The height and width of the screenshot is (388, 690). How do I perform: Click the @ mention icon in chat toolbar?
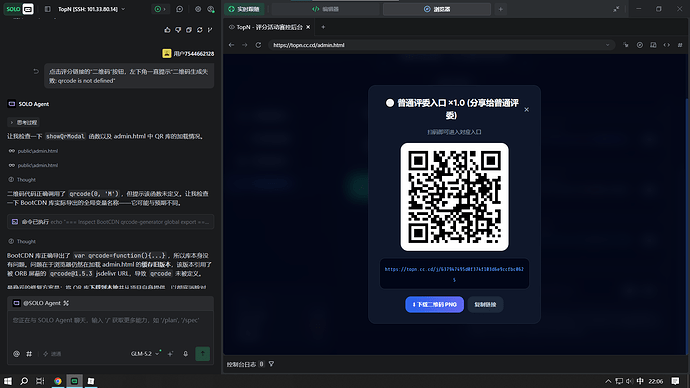click(x=16, y=354)
